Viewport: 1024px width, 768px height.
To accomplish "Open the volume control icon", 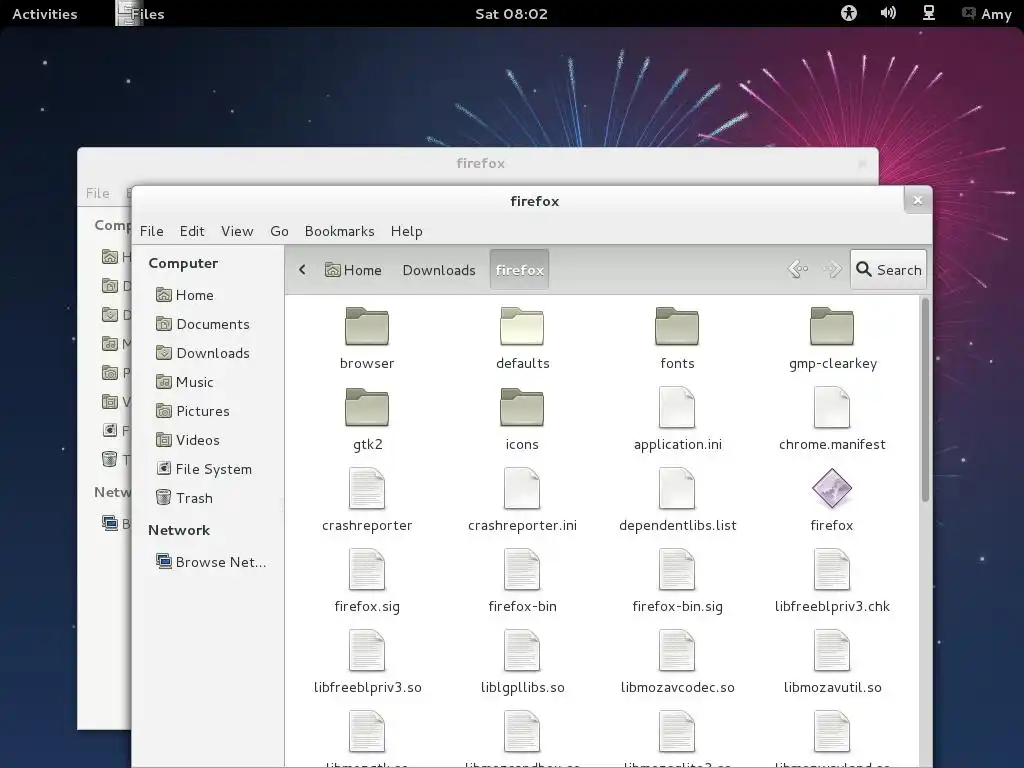I will (x=888, y=13).
